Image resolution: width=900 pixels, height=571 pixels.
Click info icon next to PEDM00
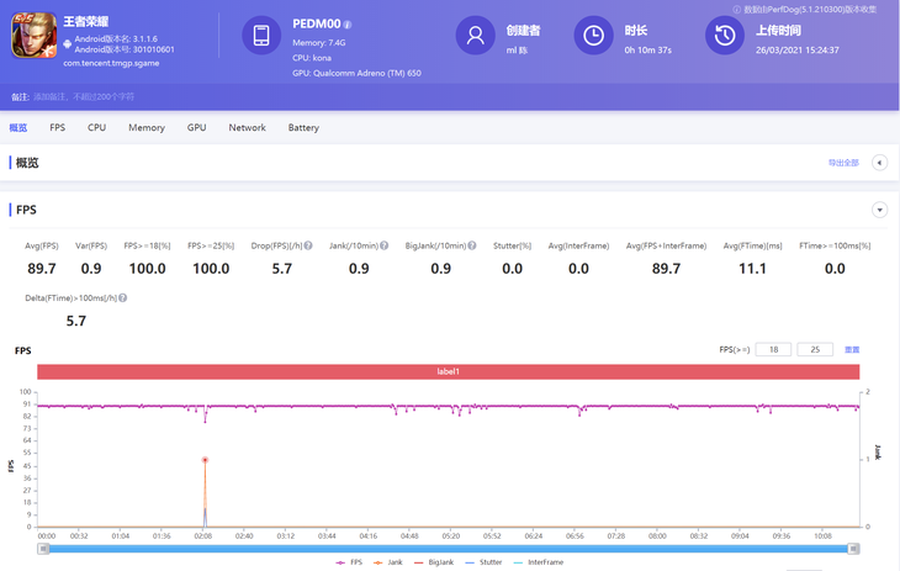tap(347, 24)
